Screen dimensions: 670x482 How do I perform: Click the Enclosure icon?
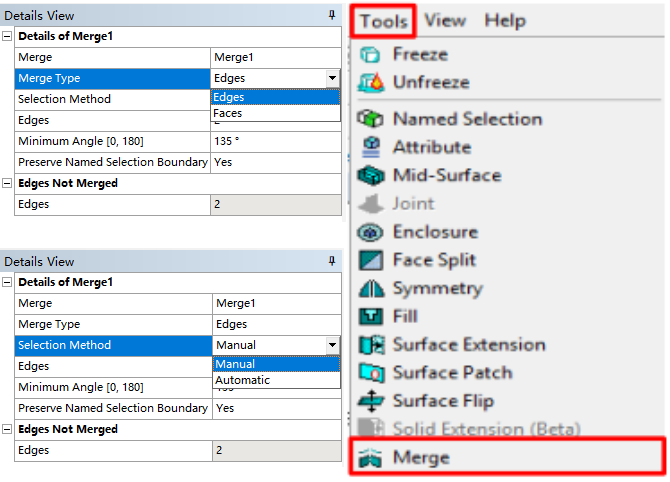tap(370, 232)
